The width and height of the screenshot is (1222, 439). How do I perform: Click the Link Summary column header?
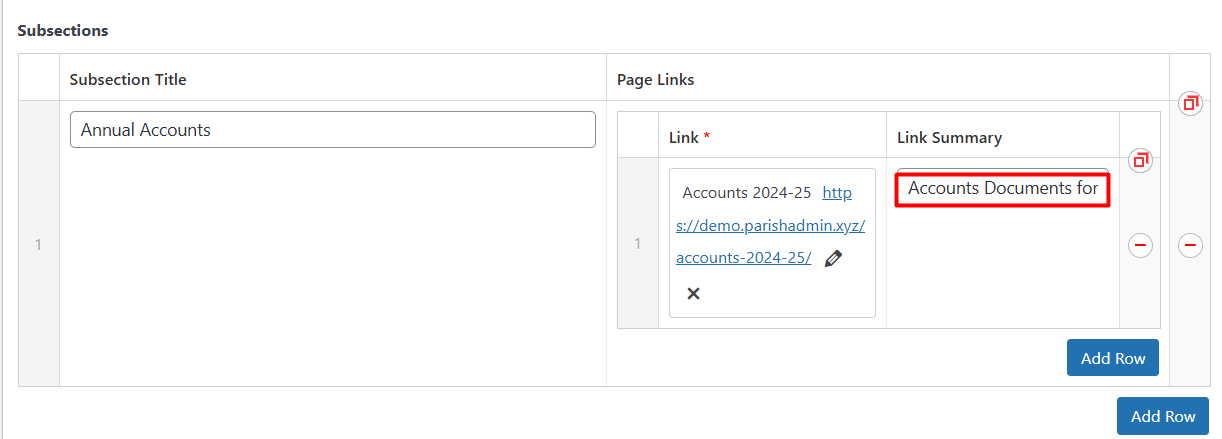(x=949, y=137)
